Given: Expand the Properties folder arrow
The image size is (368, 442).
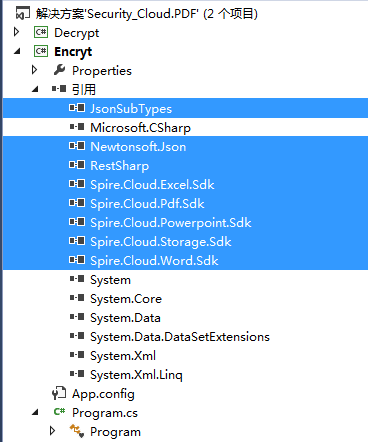Looking at the screenshot, I should [34, 70].
